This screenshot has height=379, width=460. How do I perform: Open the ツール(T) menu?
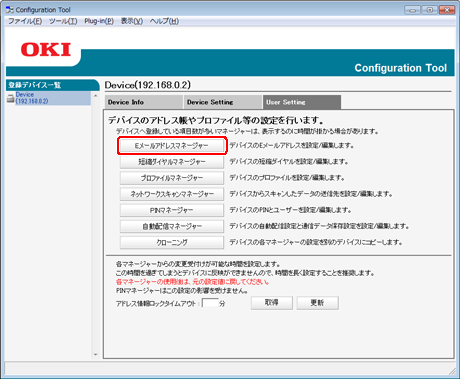coord(63,21)
